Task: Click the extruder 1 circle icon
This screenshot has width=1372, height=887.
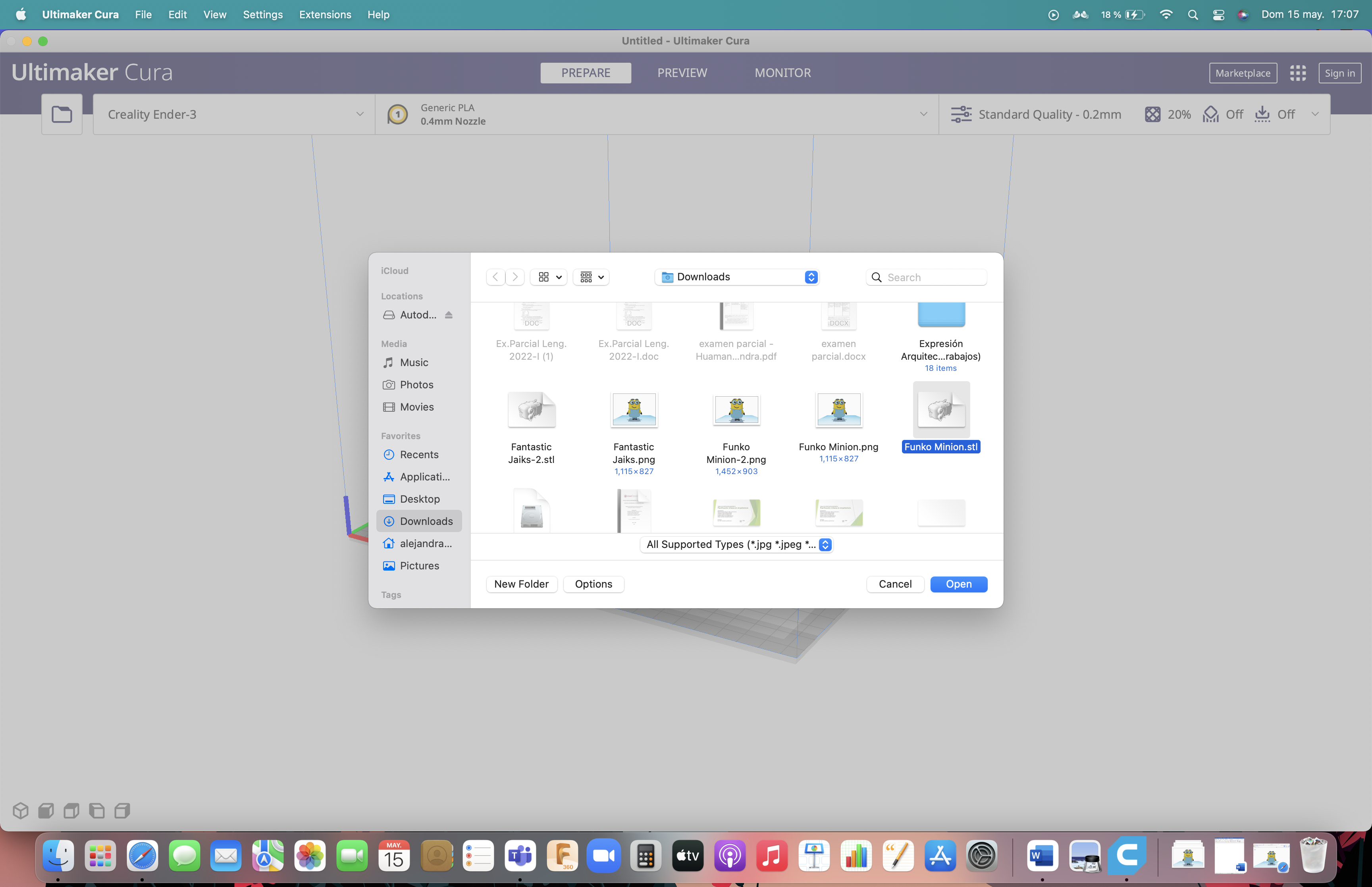Action: (397, 114)
